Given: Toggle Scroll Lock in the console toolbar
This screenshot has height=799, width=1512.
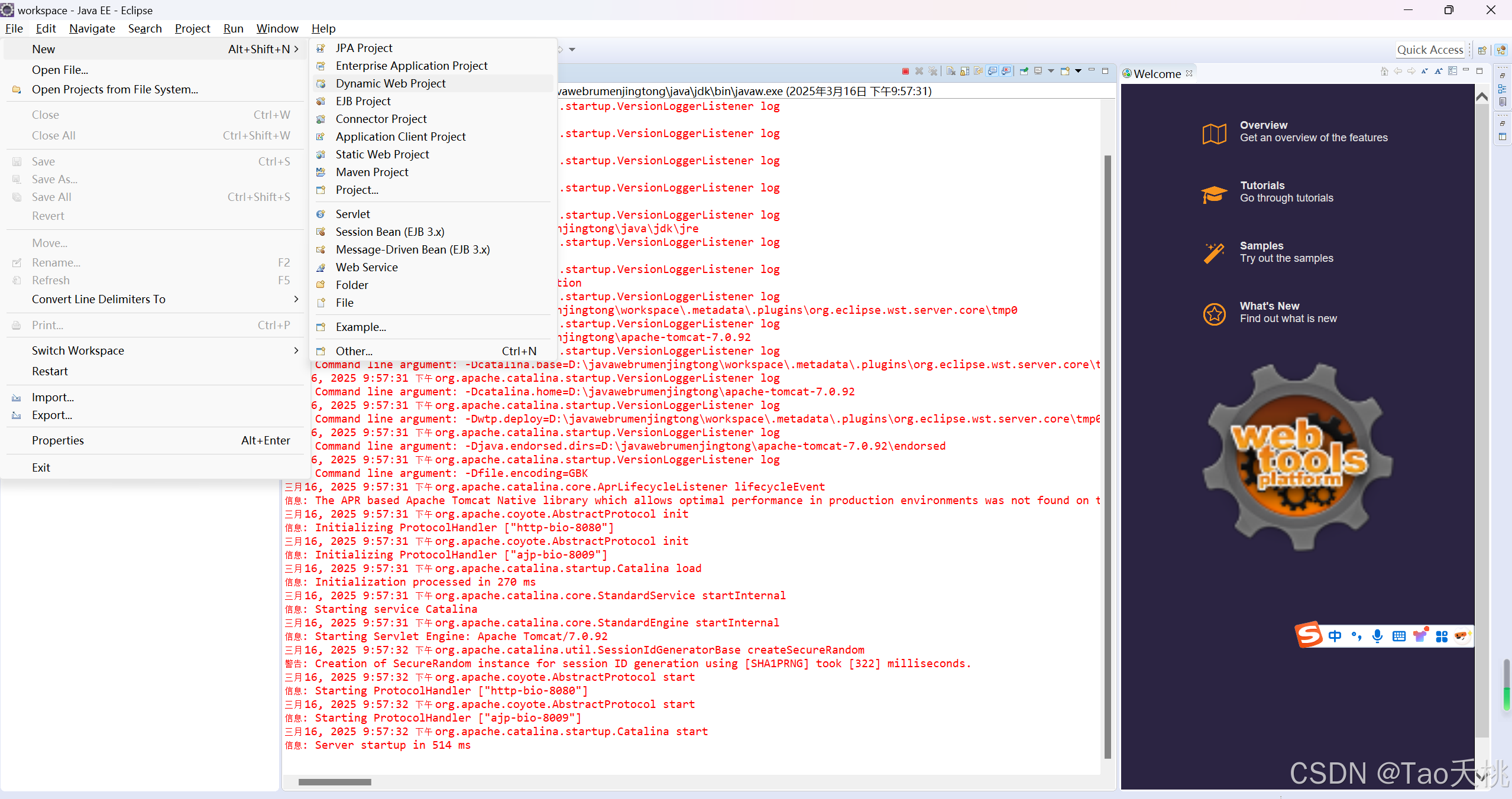Looking at the screenshot, I should pyautogui.click(x=964, y=71).
